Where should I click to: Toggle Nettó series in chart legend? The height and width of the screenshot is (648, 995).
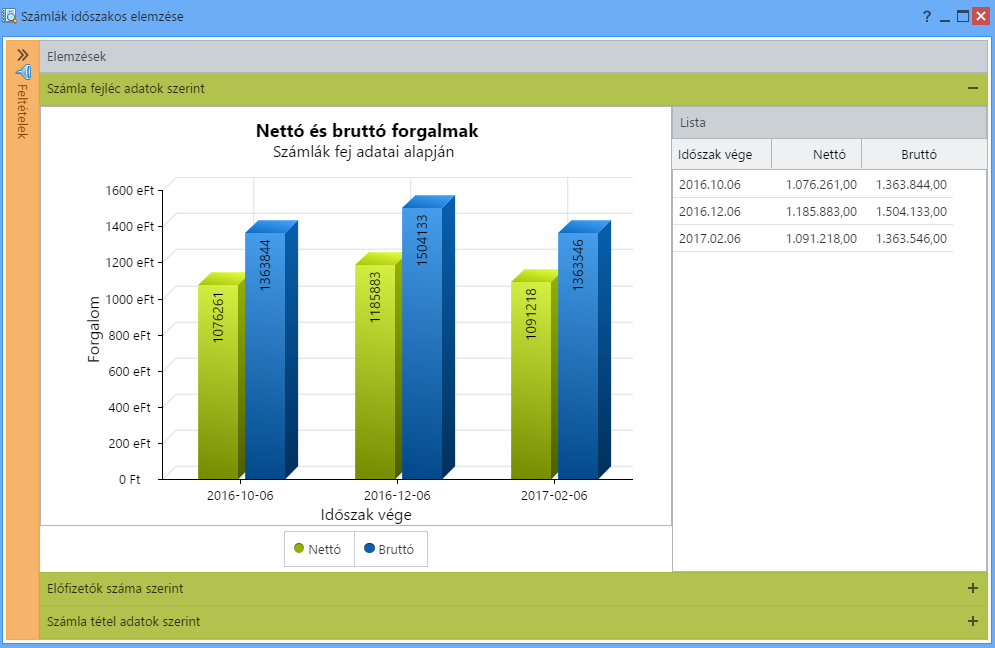coord(319,549)
